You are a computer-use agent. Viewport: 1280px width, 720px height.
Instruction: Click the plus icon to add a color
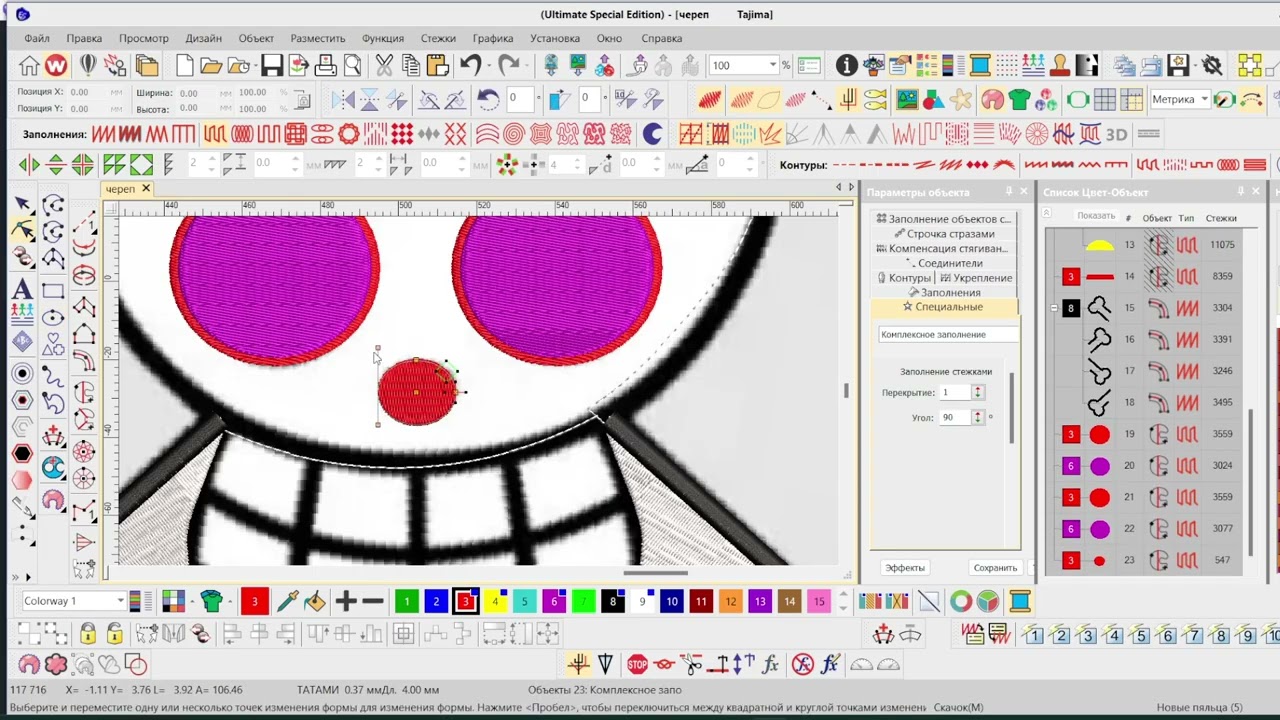[346, 601]
